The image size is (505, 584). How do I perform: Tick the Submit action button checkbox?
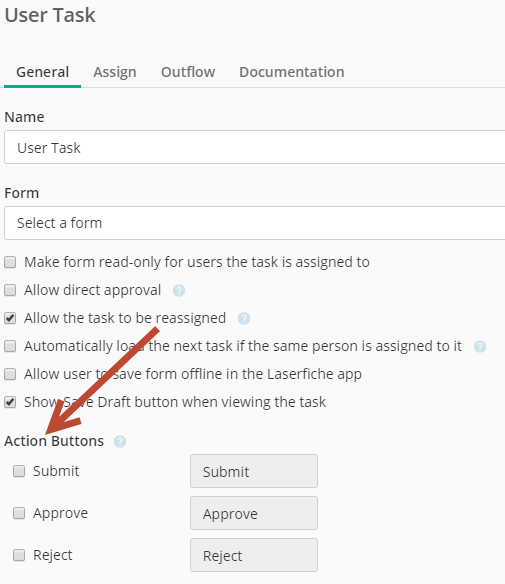point(19,471)
